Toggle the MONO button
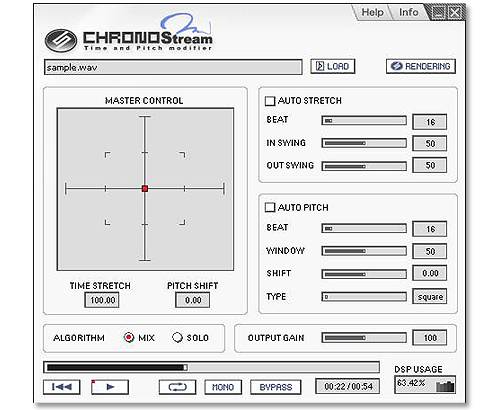500x410 pixels. coord(223,387)
